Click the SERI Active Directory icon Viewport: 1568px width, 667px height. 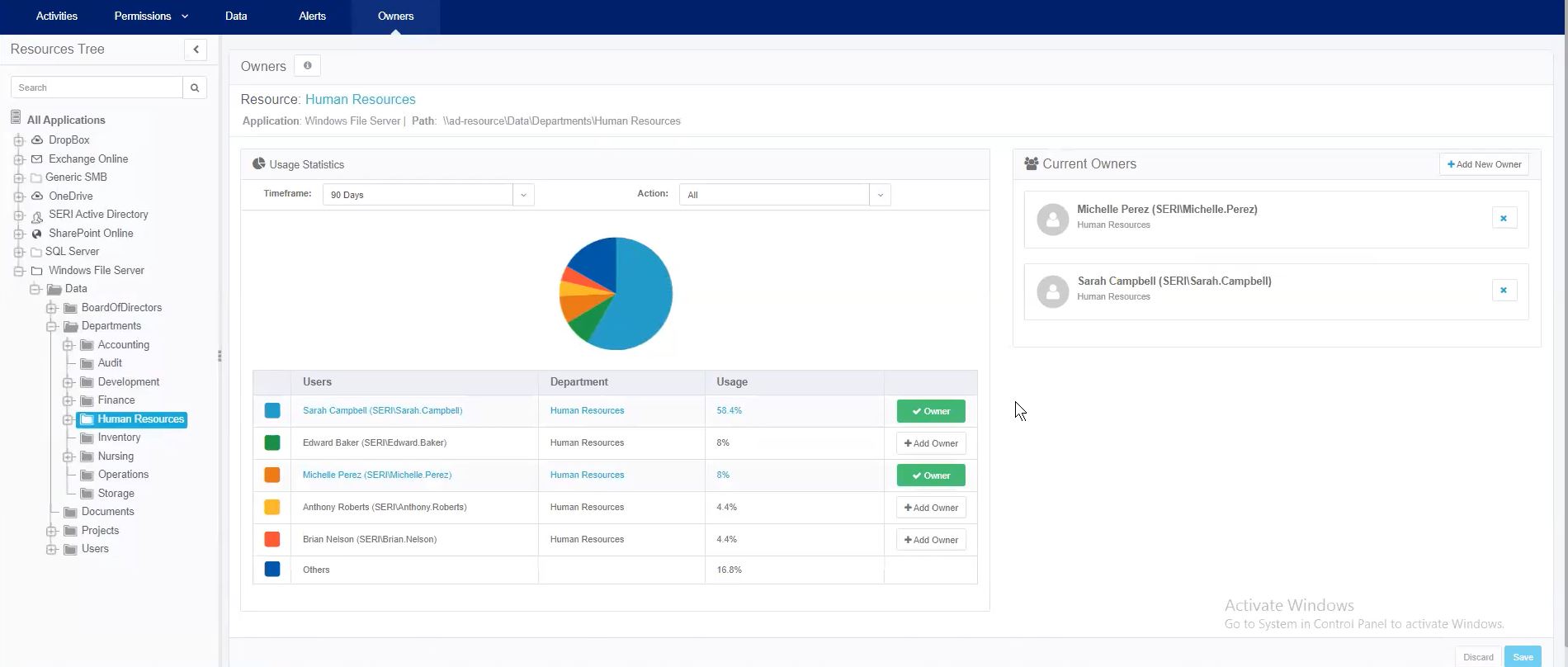coord(37,215)
